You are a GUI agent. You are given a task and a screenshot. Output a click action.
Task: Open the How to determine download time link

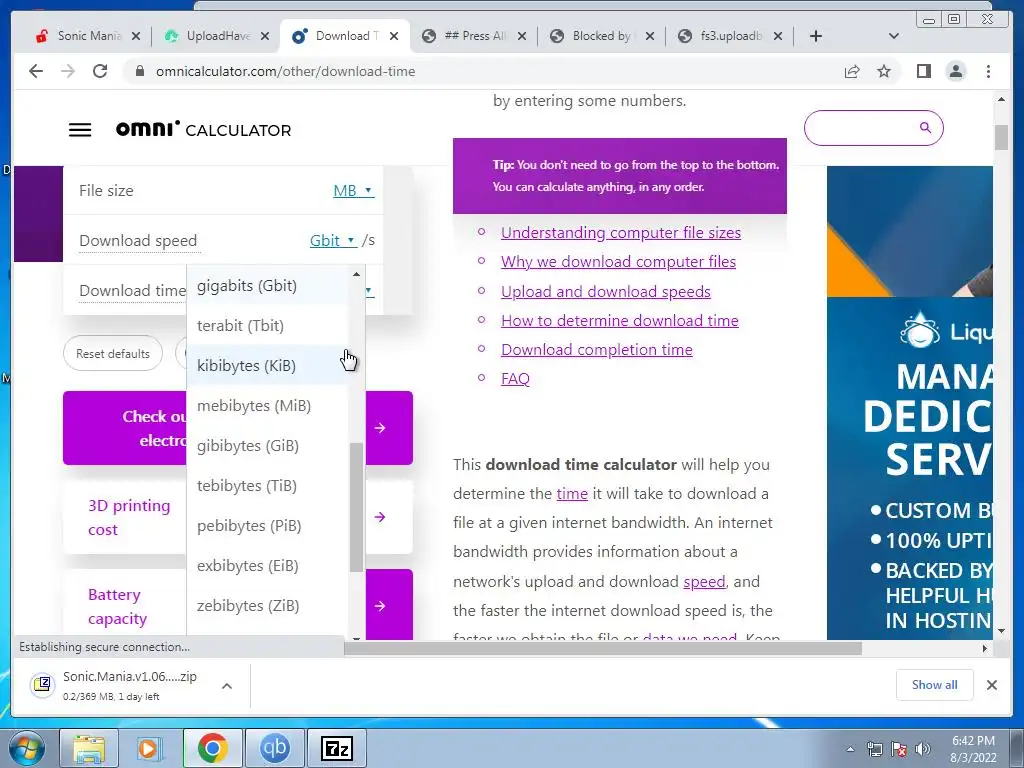(619, 320)
